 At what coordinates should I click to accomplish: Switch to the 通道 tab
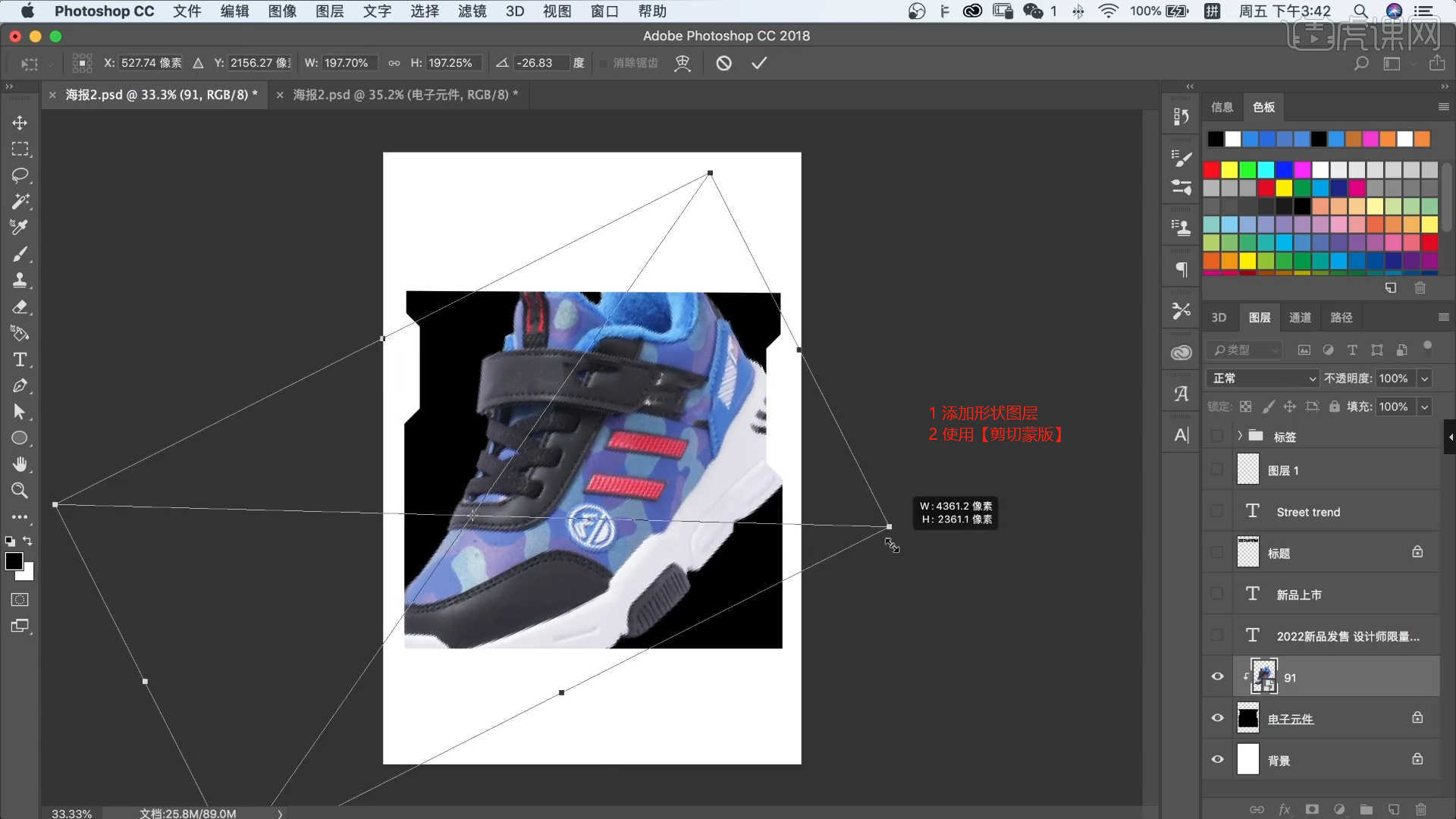pyautogui.click(x=1300, y=317)
